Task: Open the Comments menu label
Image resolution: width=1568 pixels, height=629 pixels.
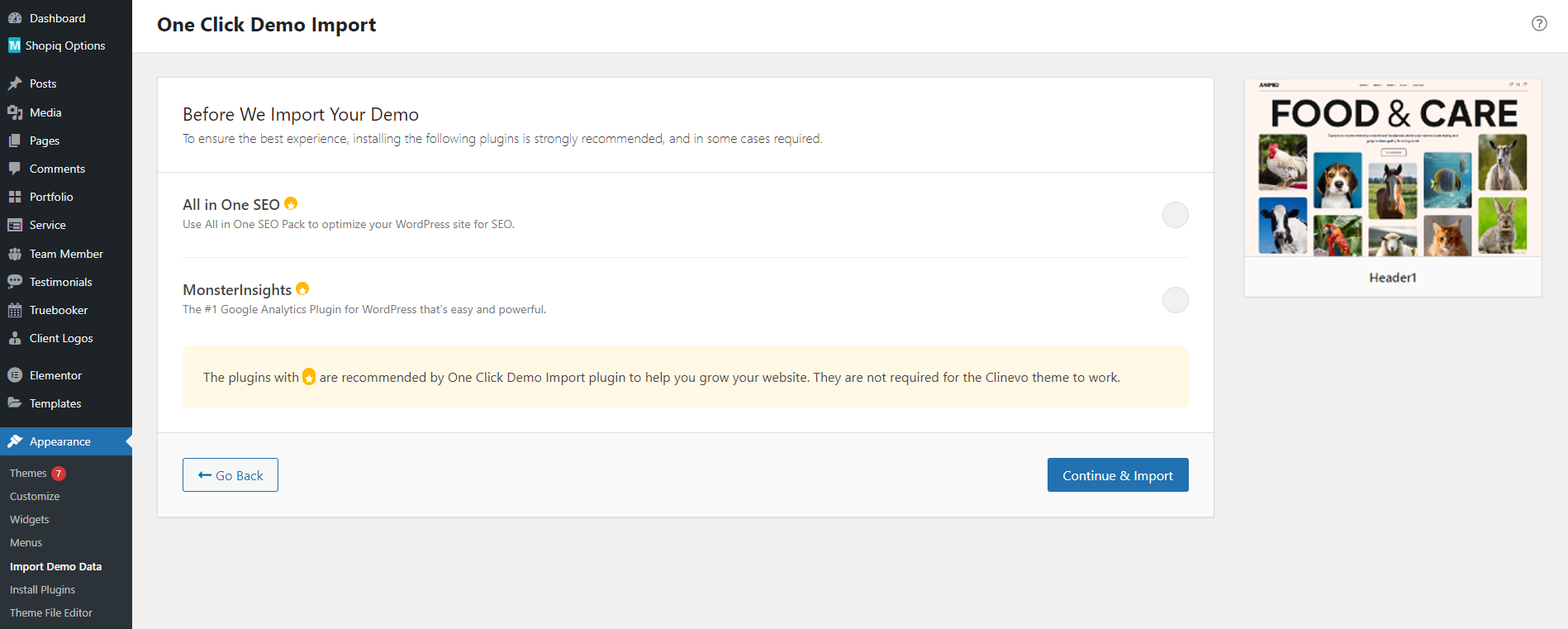Action: click(57, 169)
